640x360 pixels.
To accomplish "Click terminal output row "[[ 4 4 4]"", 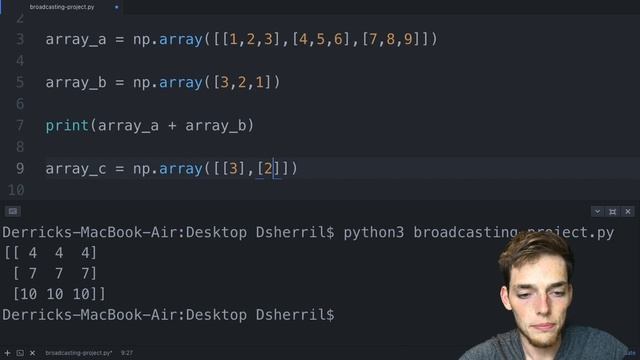I will pyautogui.click(x=50, y=253).
